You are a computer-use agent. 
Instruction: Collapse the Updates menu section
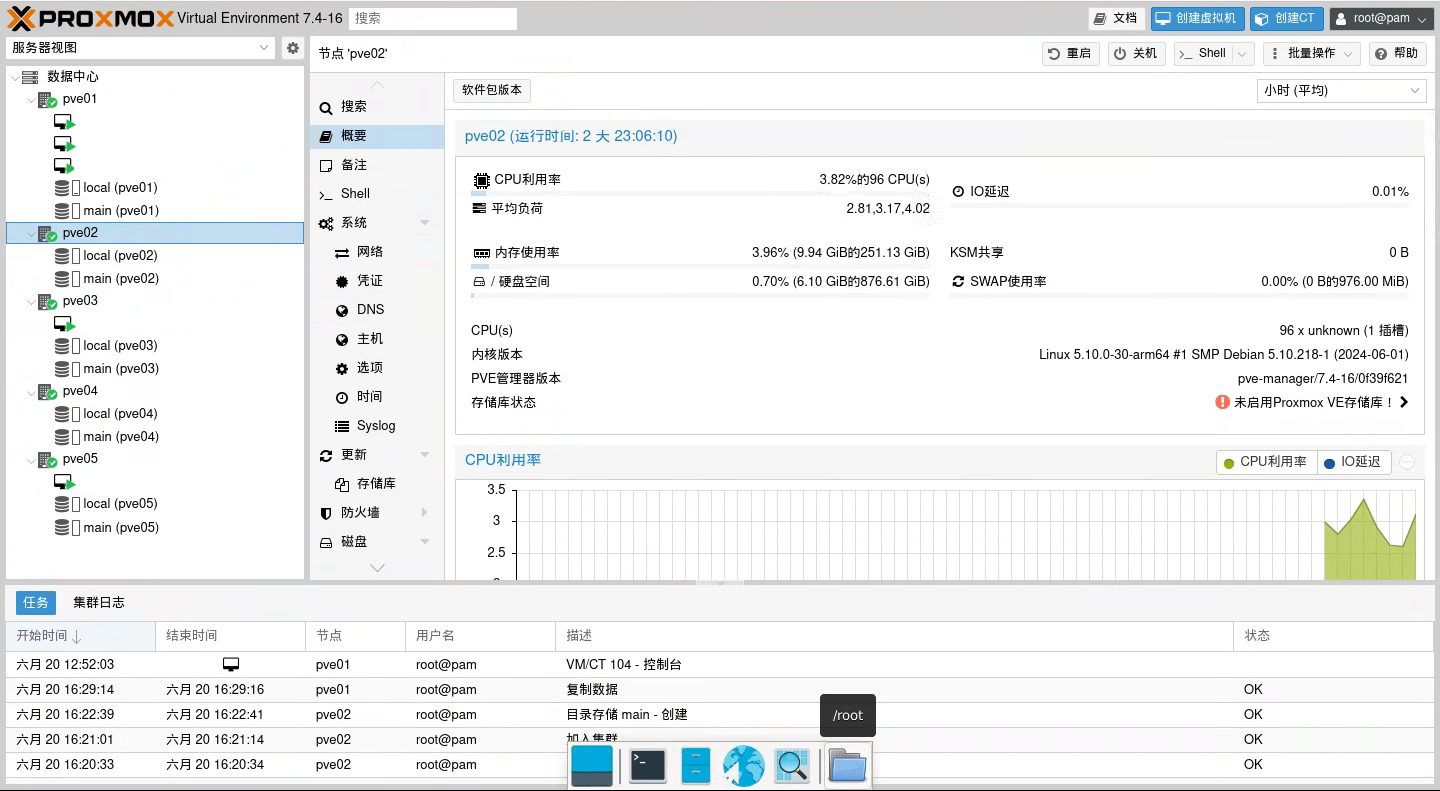point(424,455)
